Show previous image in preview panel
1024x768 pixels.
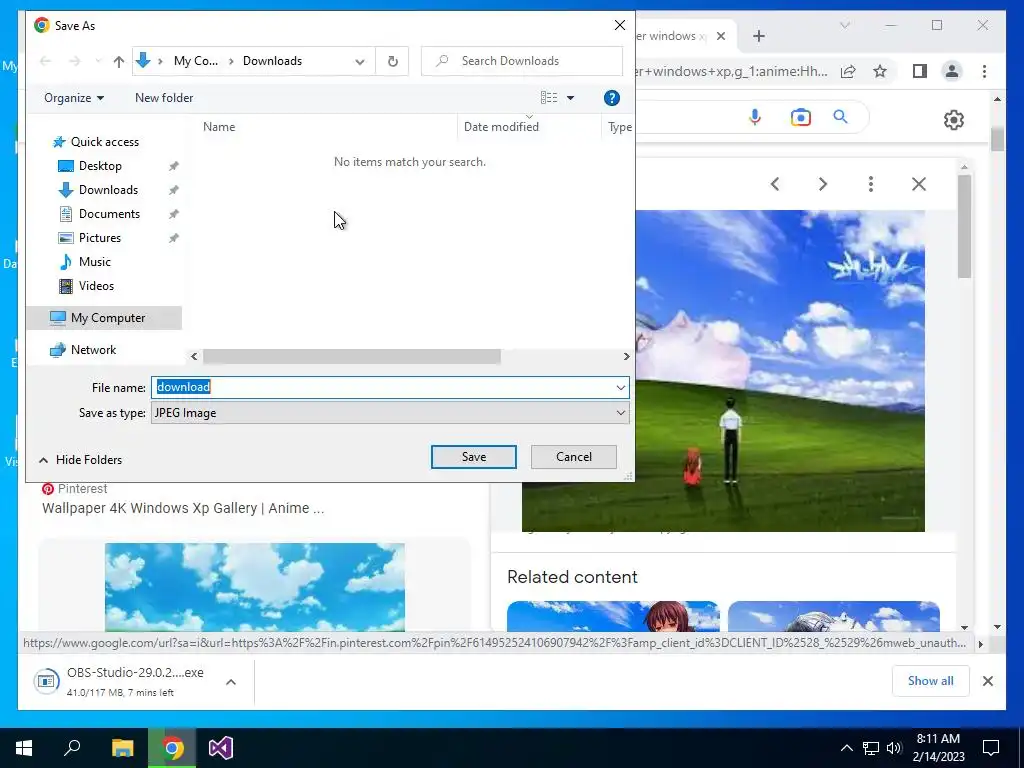[775, 184]
